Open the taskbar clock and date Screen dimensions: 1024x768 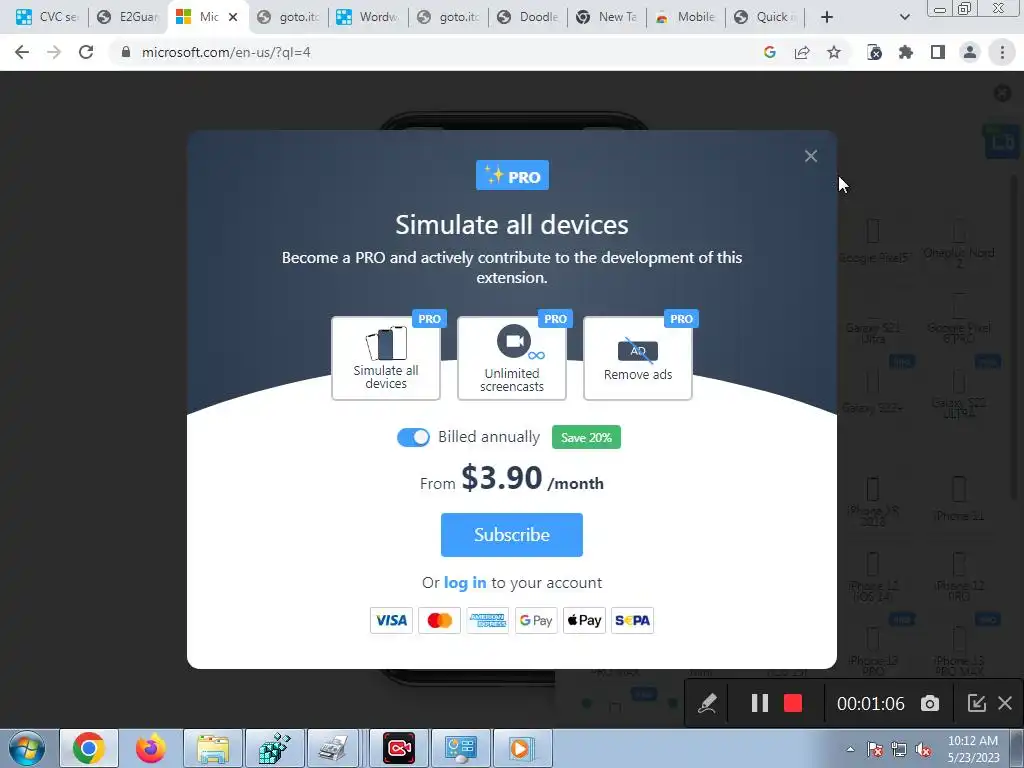pyautogui.click(x=973, y=749)
